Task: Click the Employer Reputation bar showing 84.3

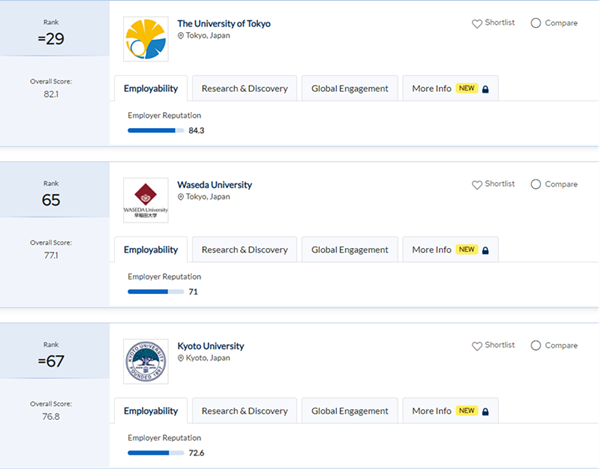Action: 156,130
